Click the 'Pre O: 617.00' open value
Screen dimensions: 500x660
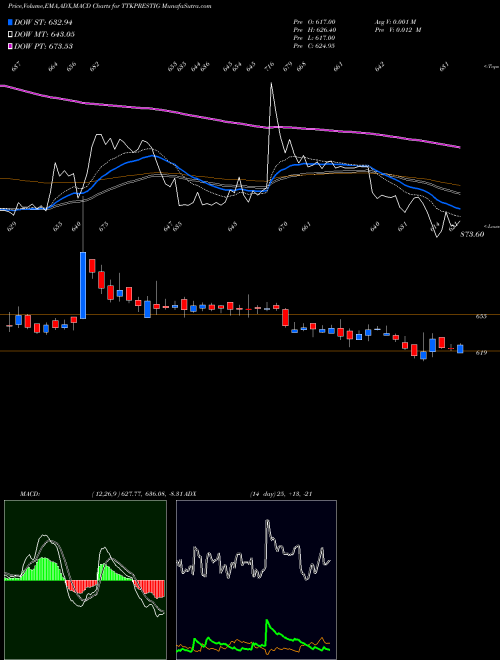[314, 22]
